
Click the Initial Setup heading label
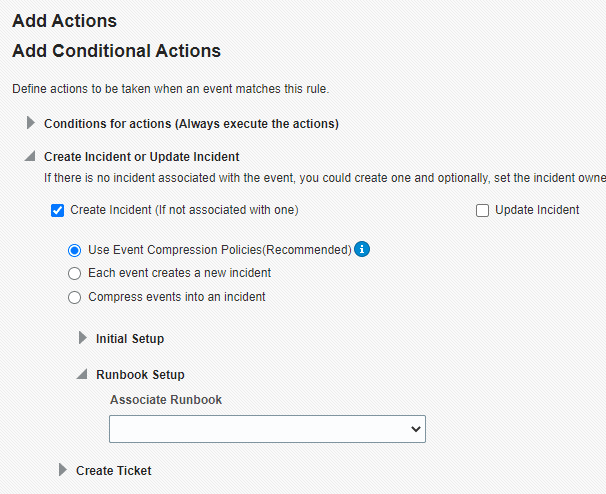click(130, 339)
